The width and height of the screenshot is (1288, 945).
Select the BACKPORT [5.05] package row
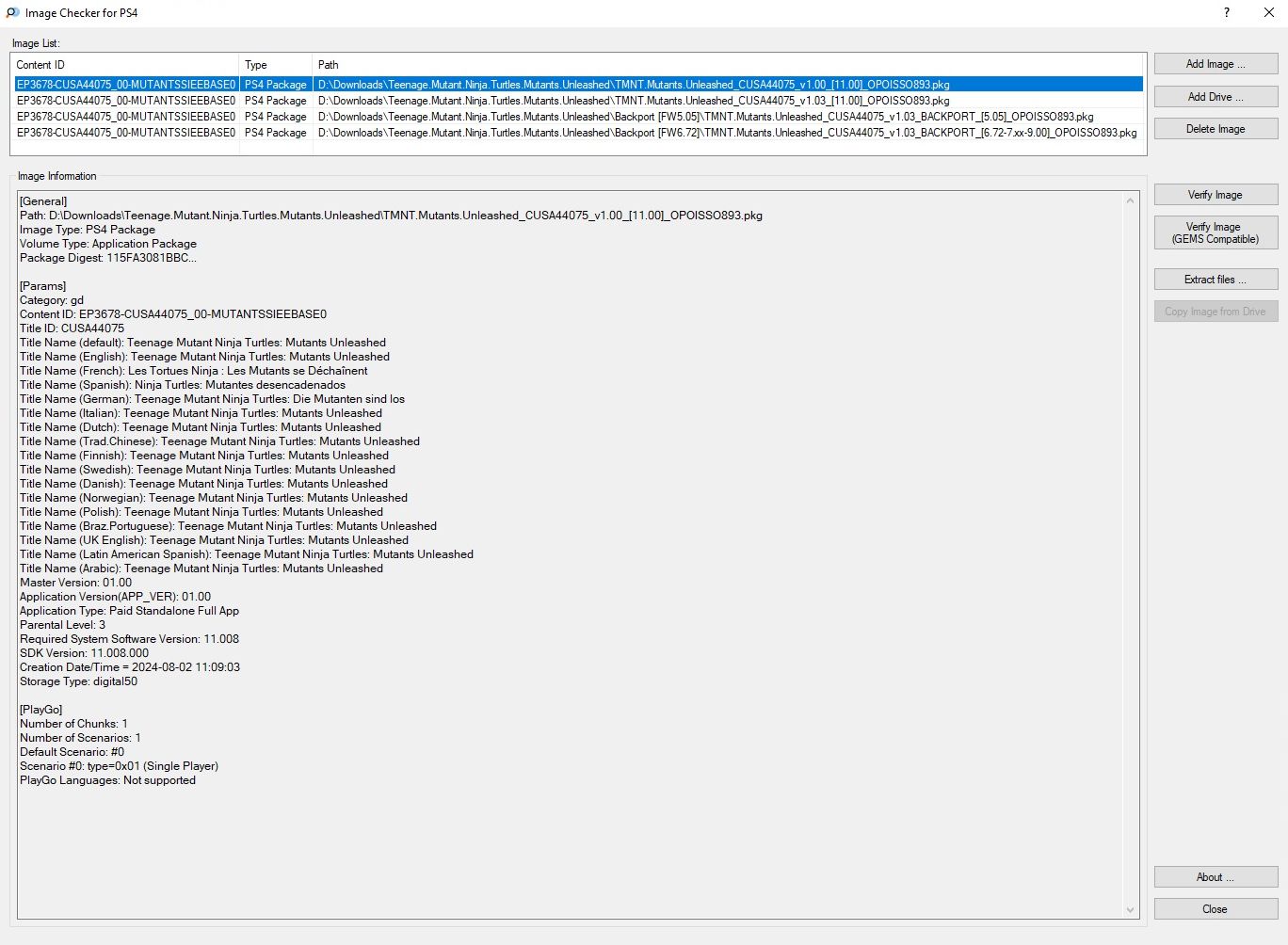578,117
